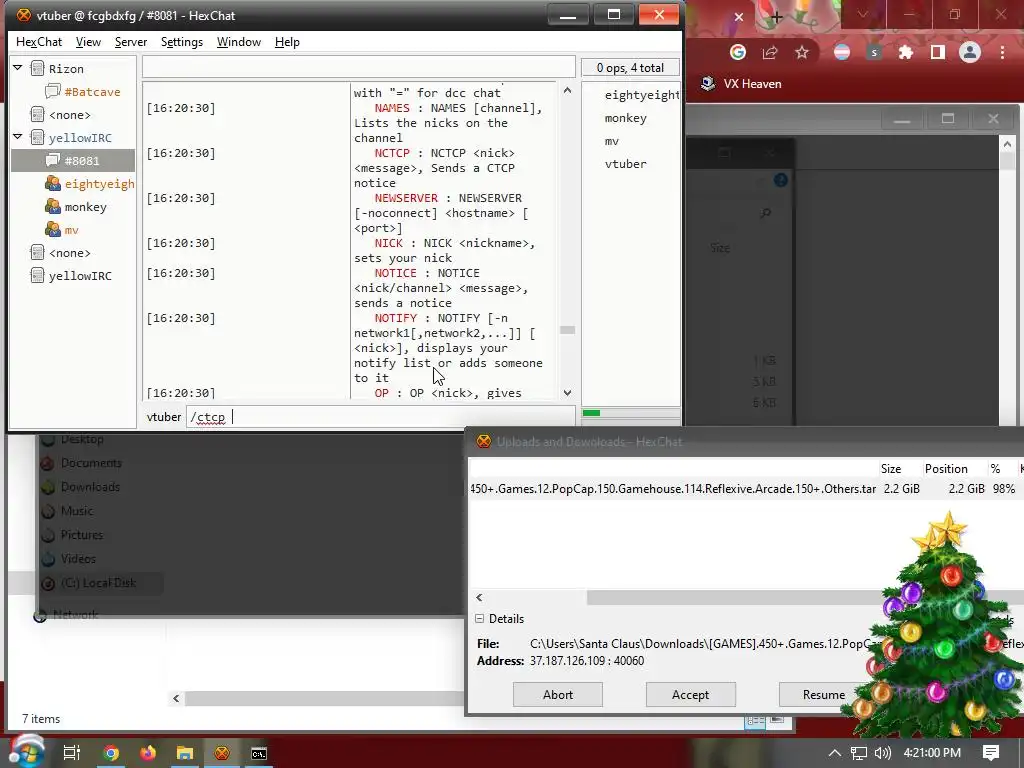This screenshot has width=1024, height=768.
Task: Open the VX Heaven bookmark
Action: pos(741,84)
